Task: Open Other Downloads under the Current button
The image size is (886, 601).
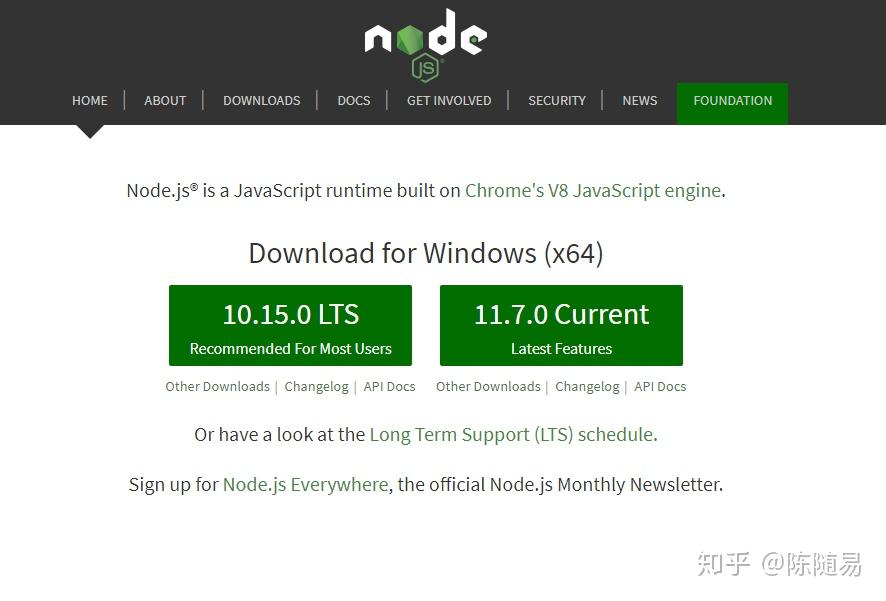Action: click(x=488, y=386)
